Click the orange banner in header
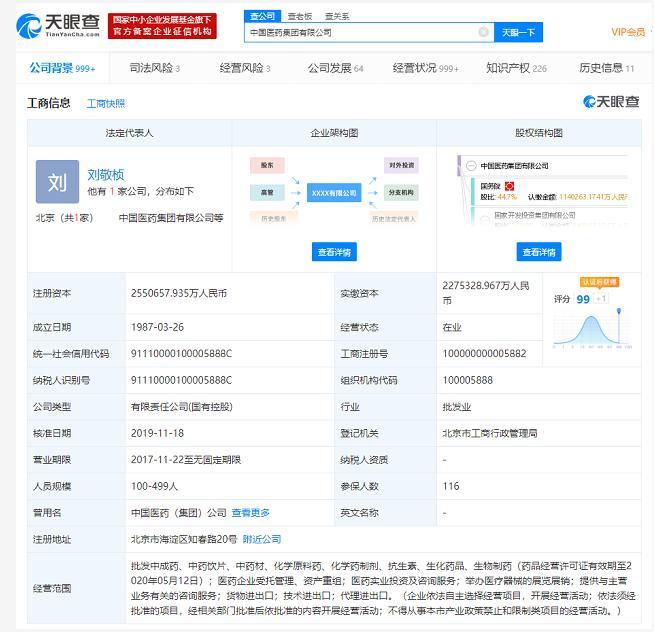This screenshot has height=632, width=654. pyautogui.click(x=162, y=25)
